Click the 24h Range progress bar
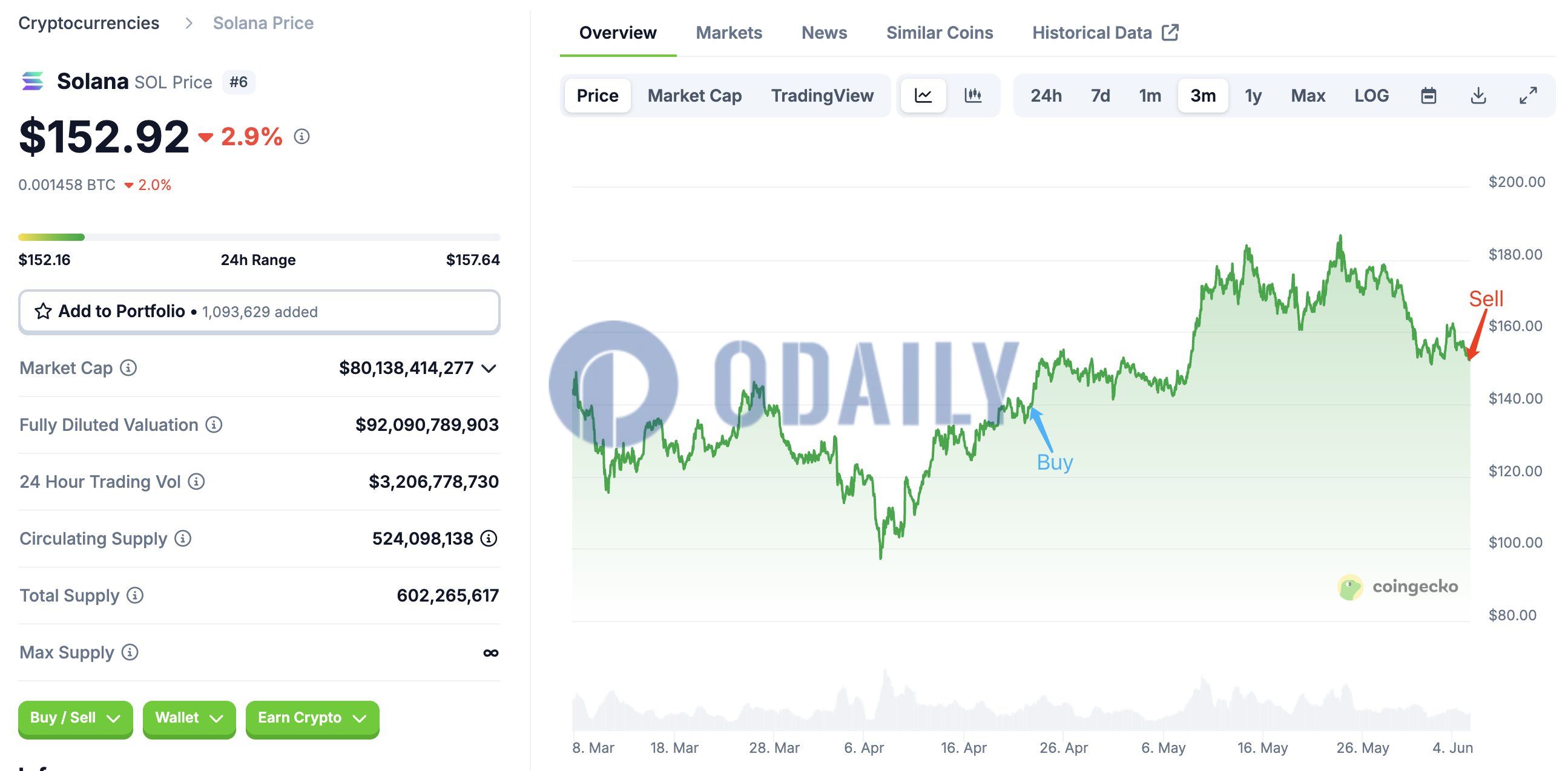The height and width of the screenshot is (771, 1568). [x=259, y=237]
